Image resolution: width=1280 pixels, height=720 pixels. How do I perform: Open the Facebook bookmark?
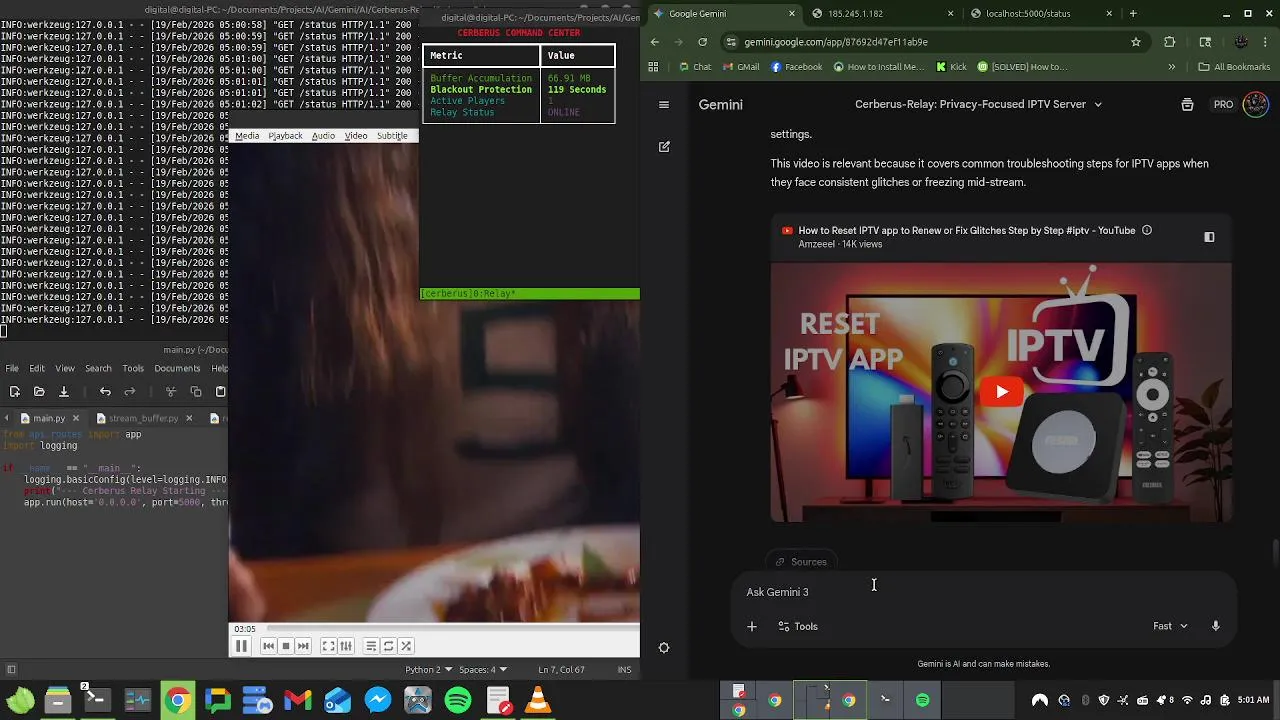796,67
